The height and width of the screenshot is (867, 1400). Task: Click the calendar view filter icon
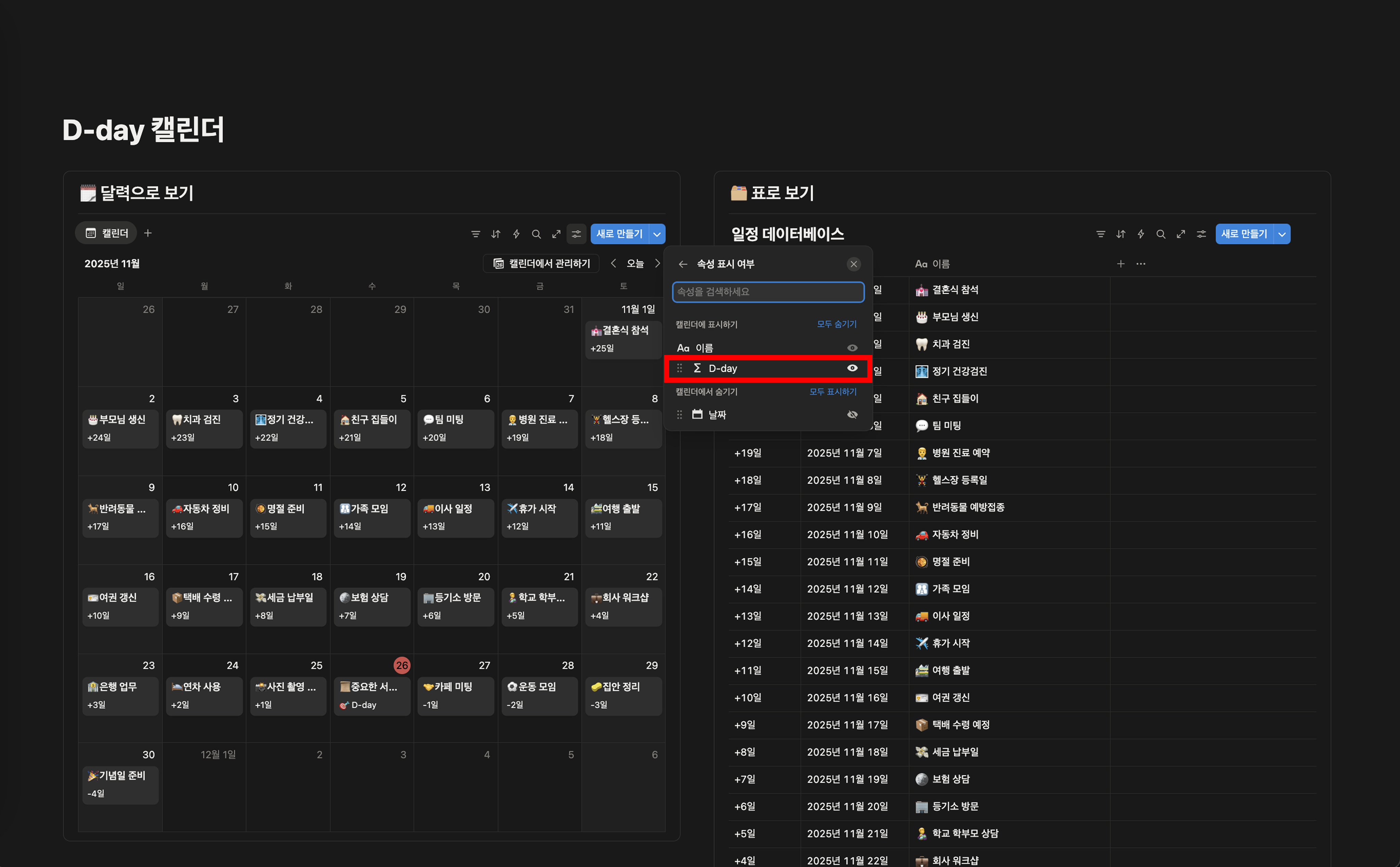pos(476,234)
